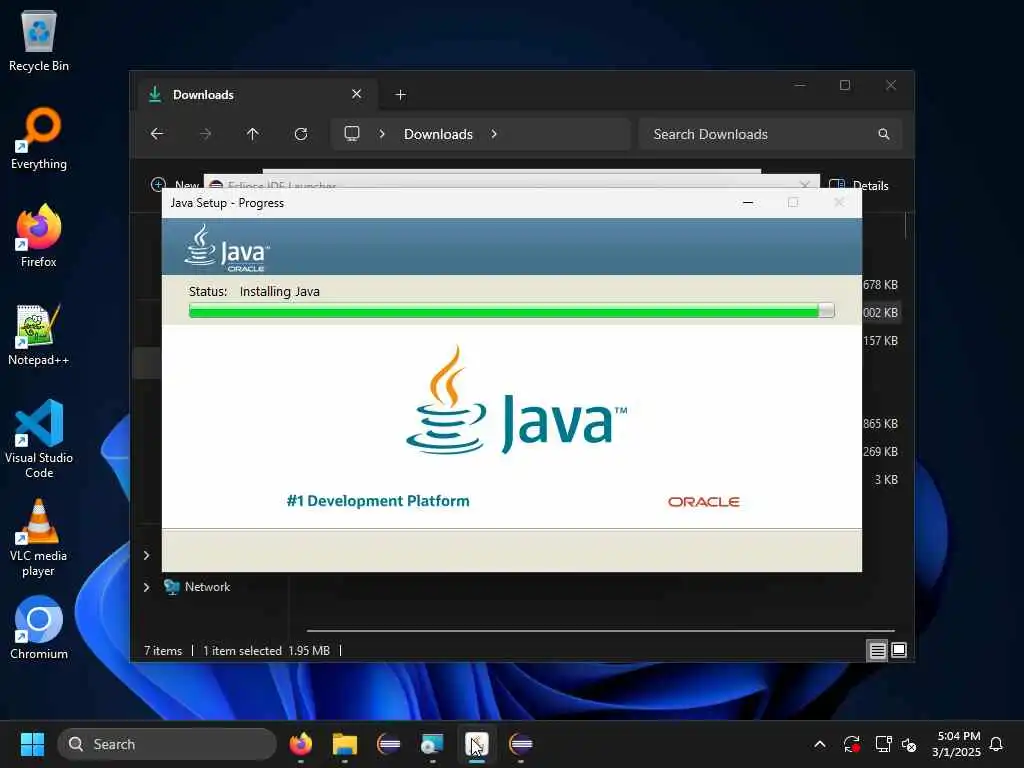Click the "865 KB" file size cell

pyautogui.click(x=880, y=424)
